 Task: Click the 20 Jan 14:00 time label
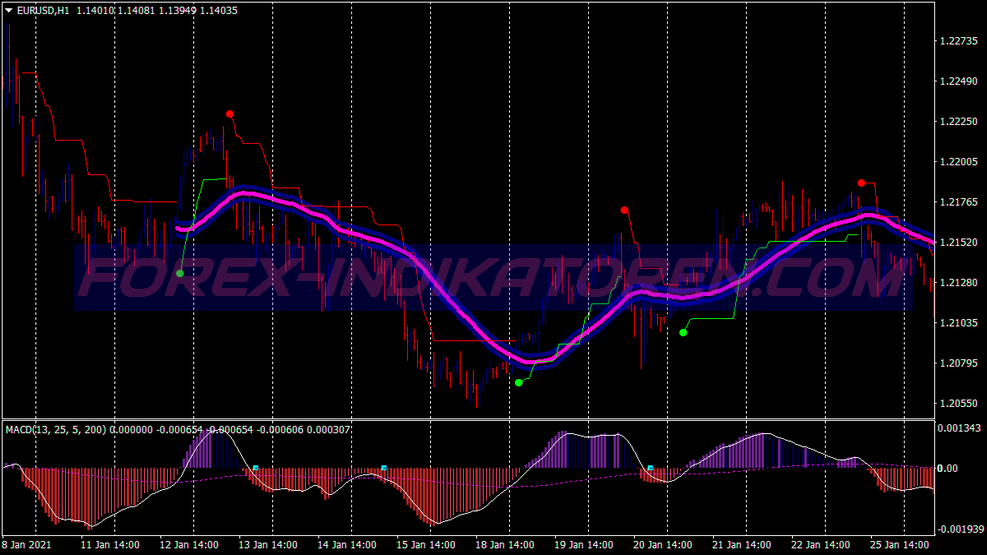click(663, 545)
